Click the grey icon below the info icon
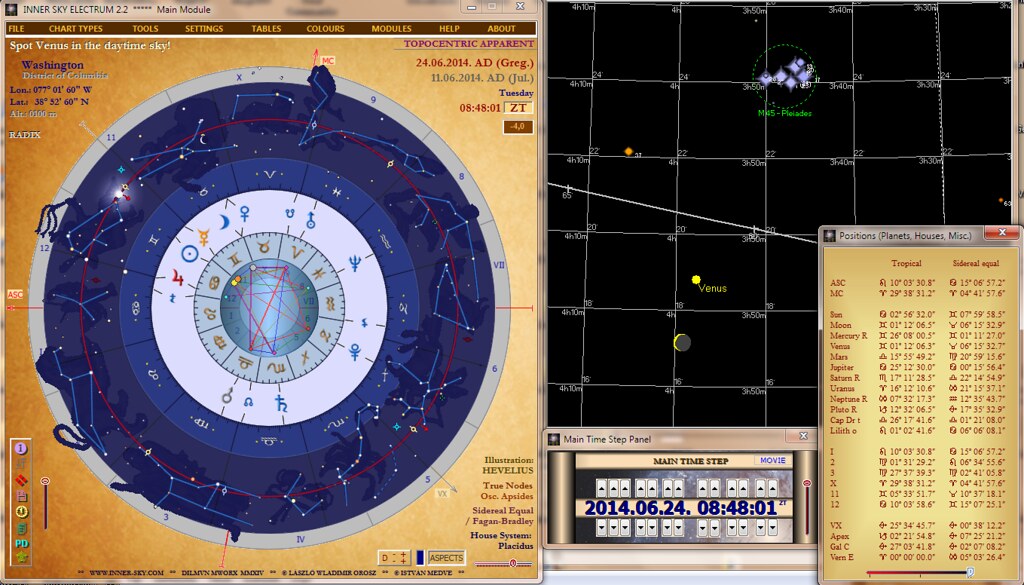The height and width of the screenshot is (585, 1024). (21, 464)
